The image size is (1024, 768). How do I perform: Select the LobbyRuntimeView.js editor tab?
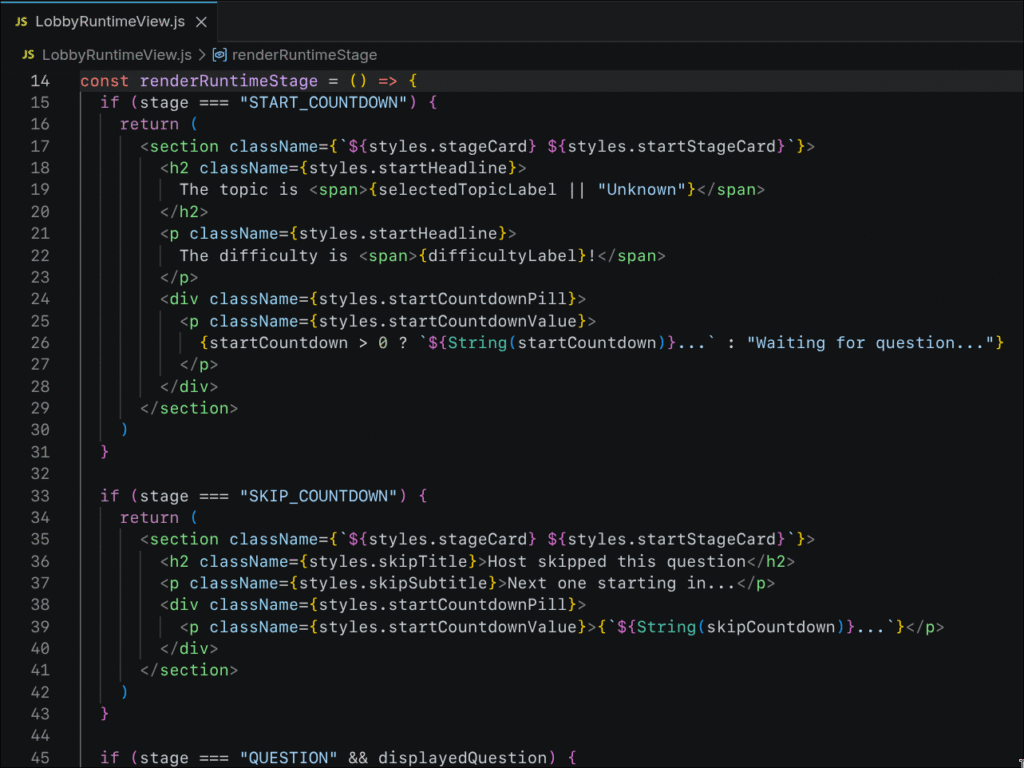pos(108,22)
